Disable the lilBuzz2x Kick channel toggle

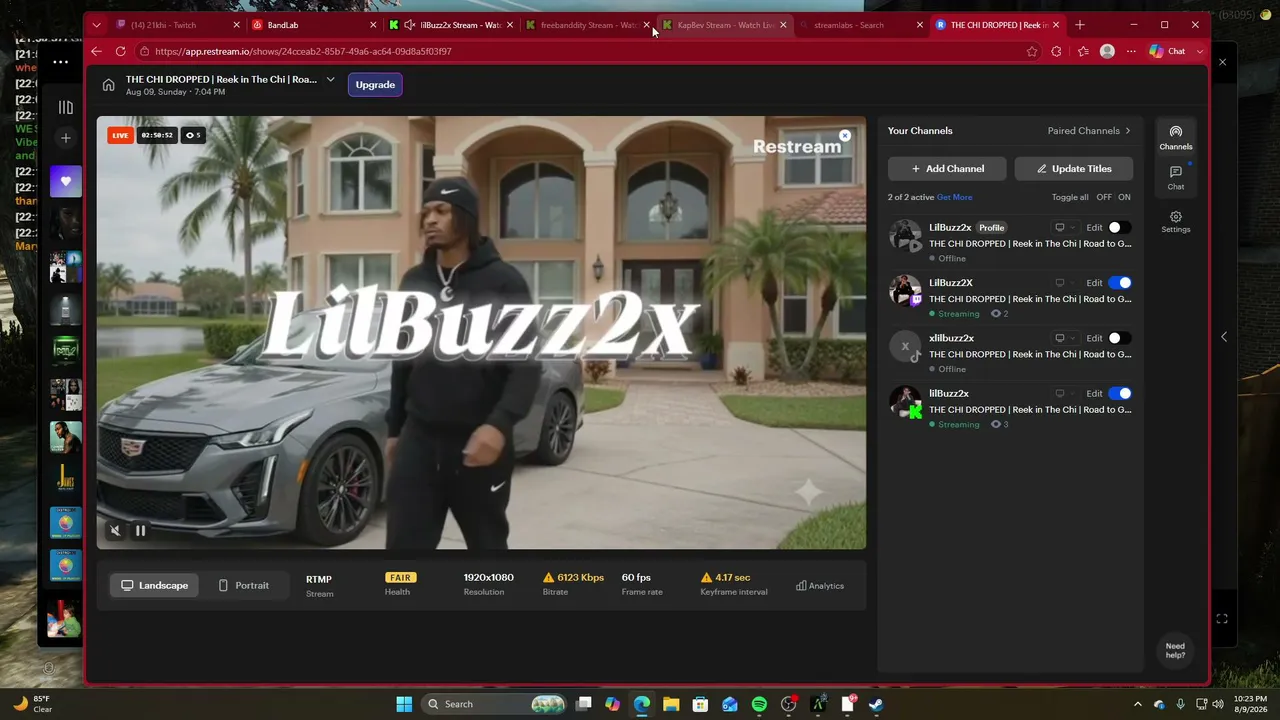click(x=1120, y=394)
